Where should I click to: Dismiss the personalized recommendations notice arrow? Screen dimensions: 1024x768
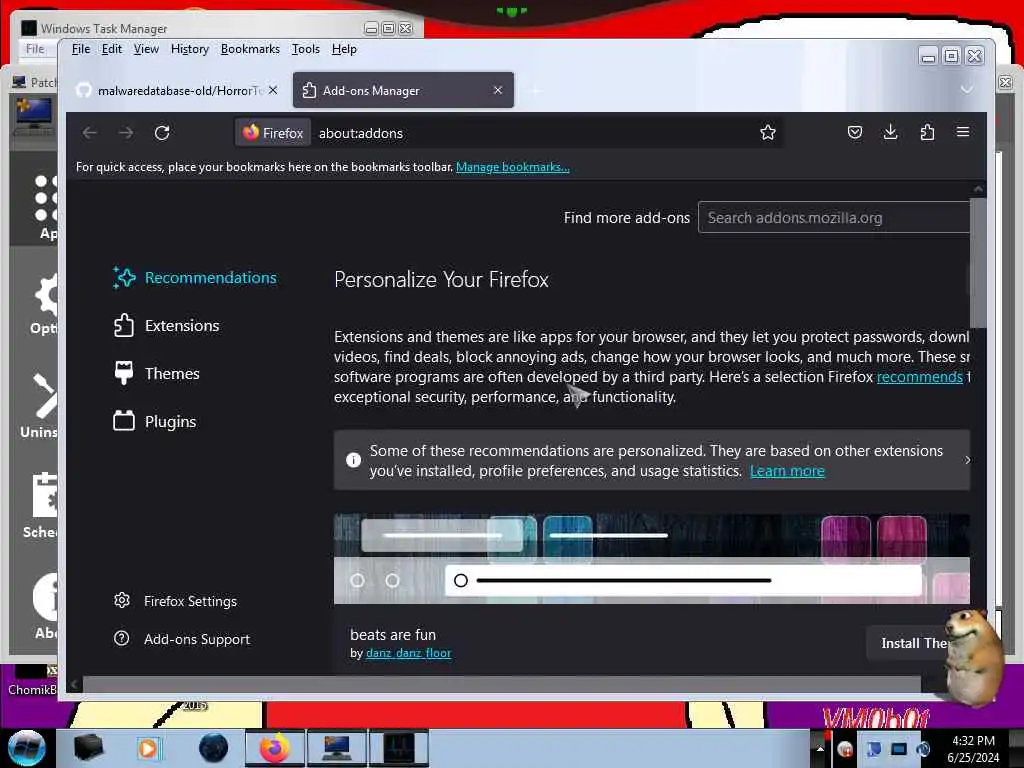967,460
